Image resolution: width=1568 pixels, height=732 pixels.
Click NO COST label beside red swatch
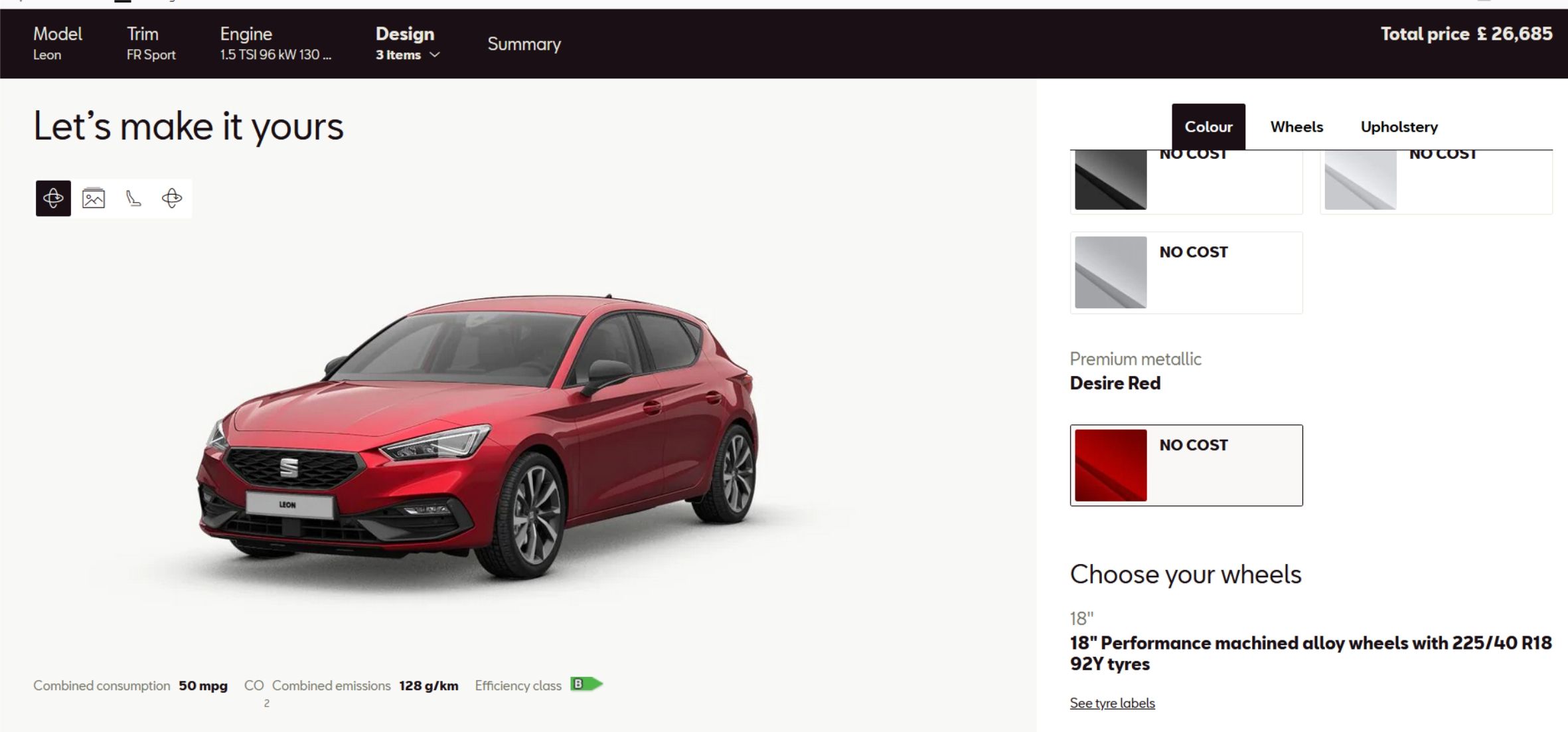pyautogui.click(x=1194, y=445)
